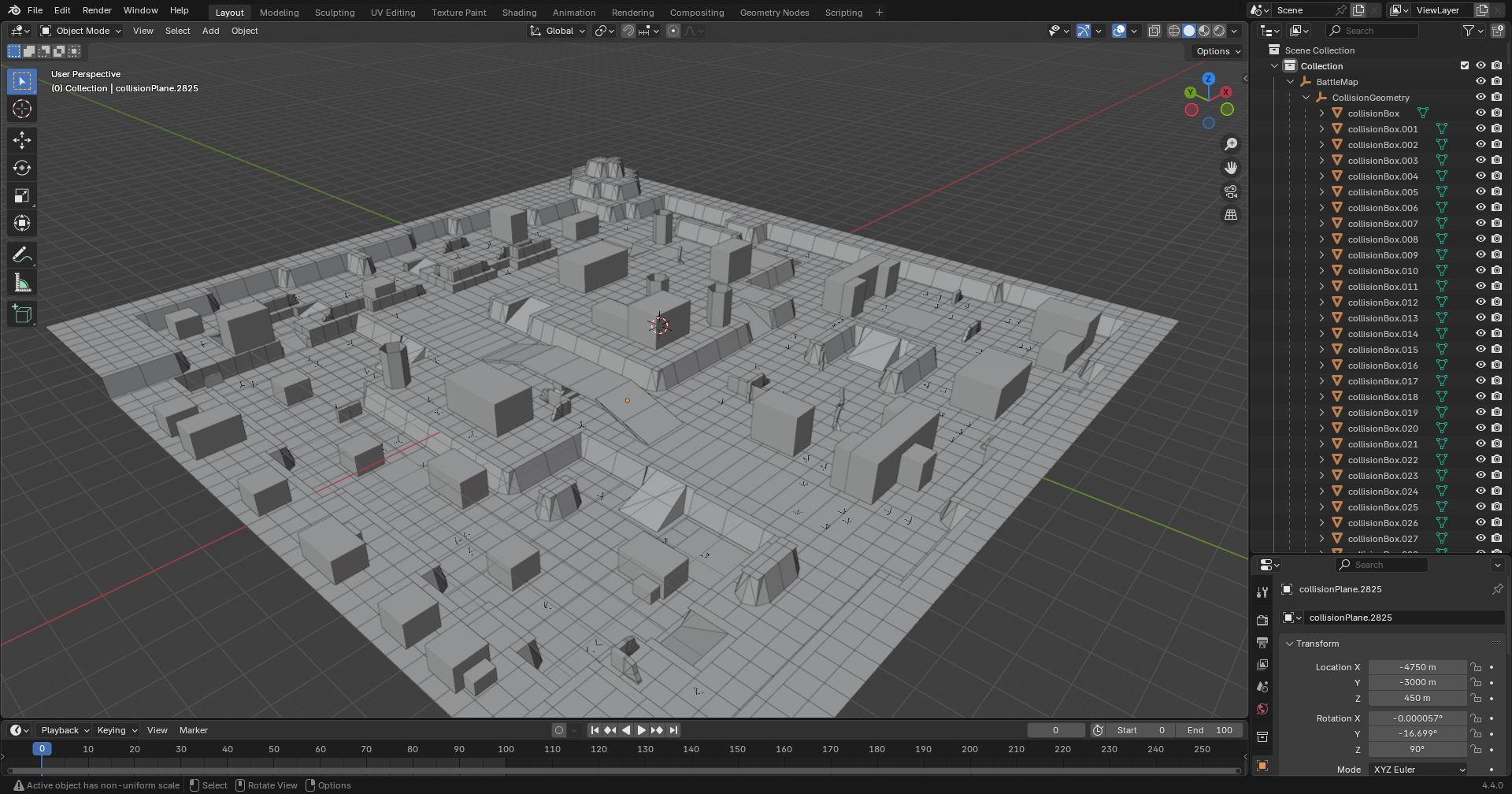Open the XYZ Euler rotation mode dropdown
The height and width of the screenshot is (794, 1512).
point(1419,770)
